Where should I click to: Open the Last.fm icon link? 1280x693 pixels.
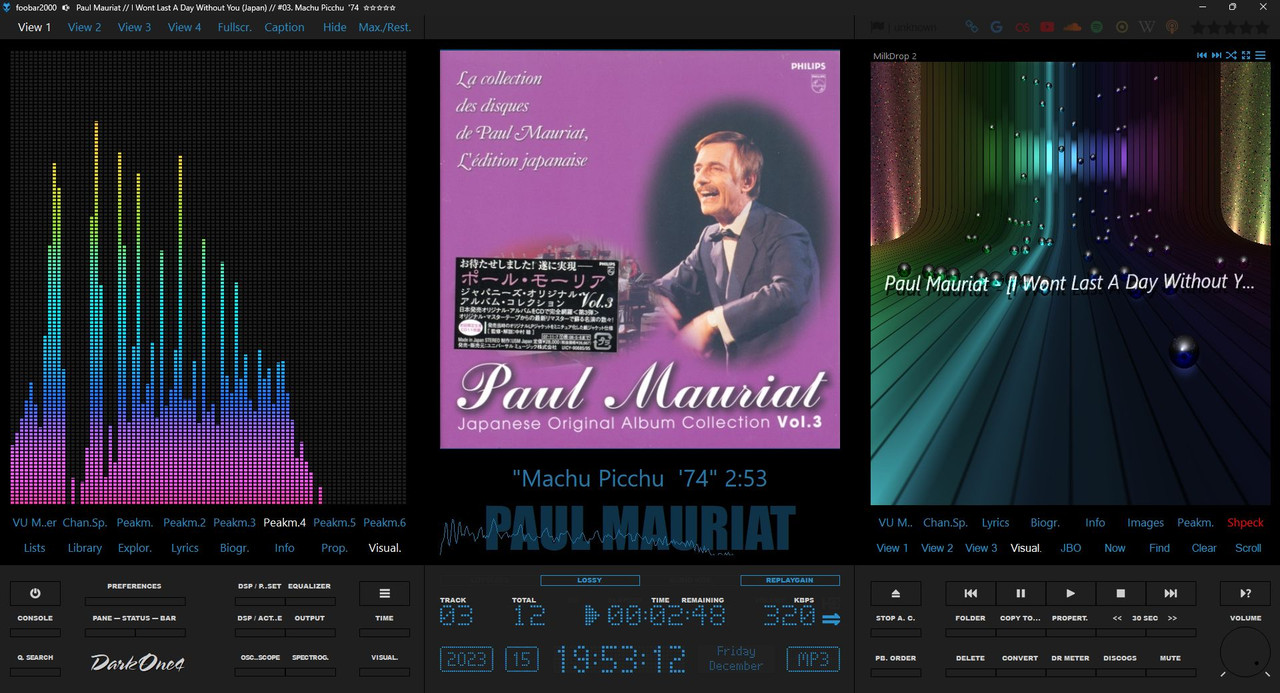[x=1022, y=27]
